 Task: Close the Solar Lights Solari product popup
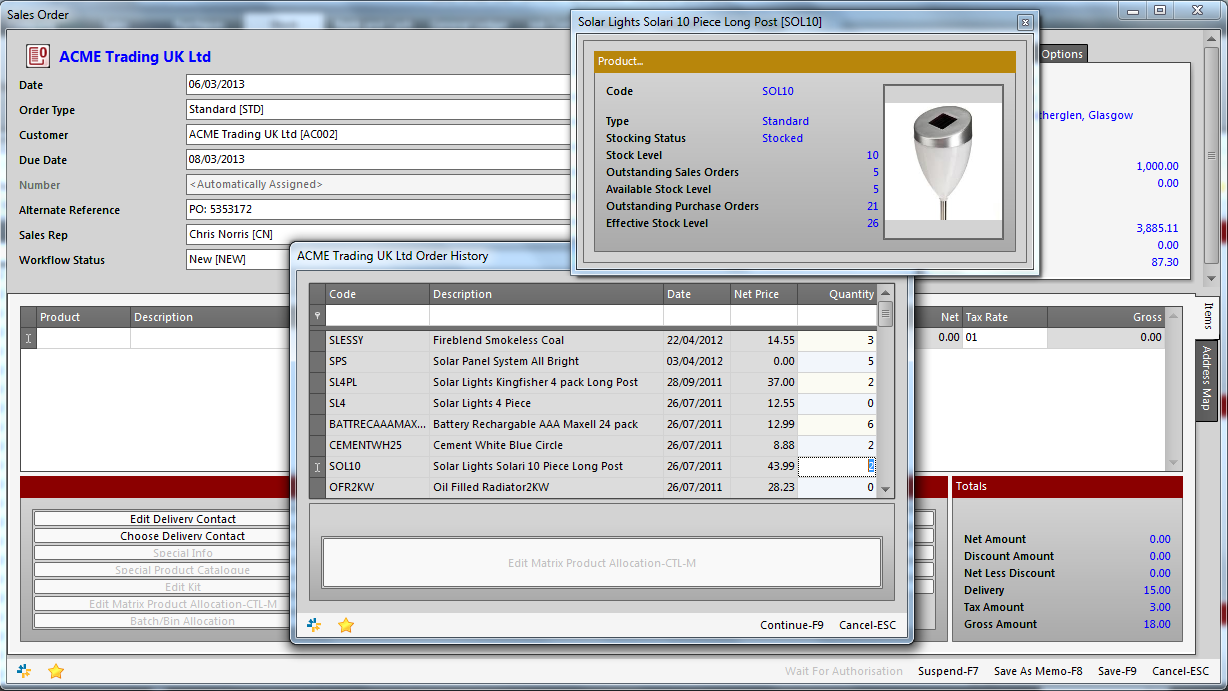coord(1024,22)
